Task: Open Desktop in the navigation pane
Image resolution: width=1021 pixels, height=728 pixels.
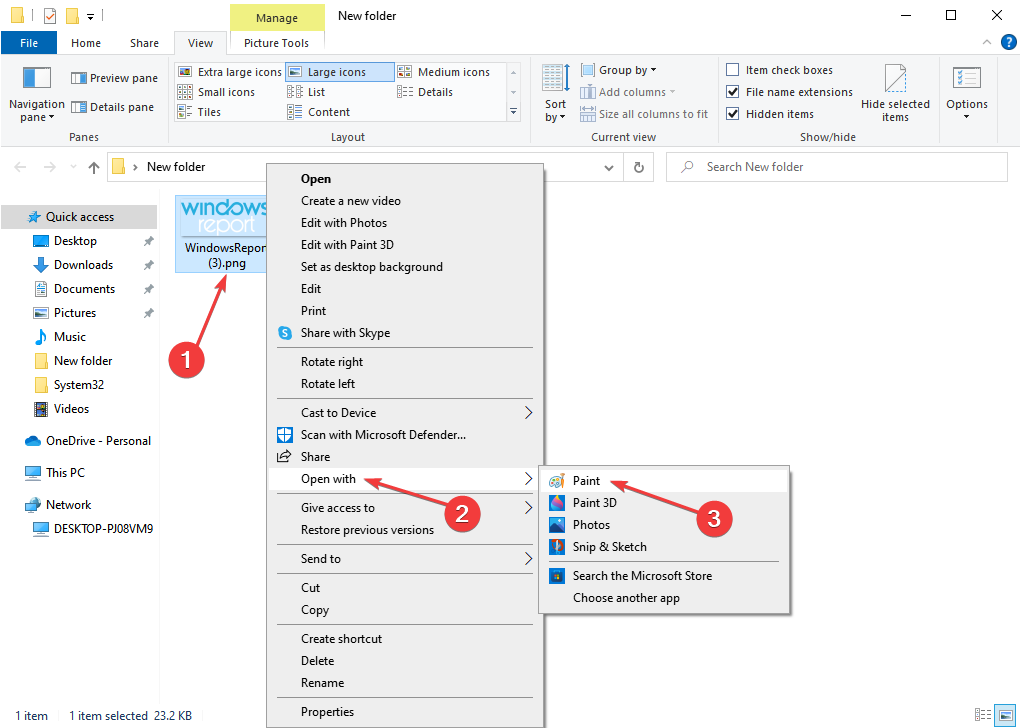Action: (75, 241)
